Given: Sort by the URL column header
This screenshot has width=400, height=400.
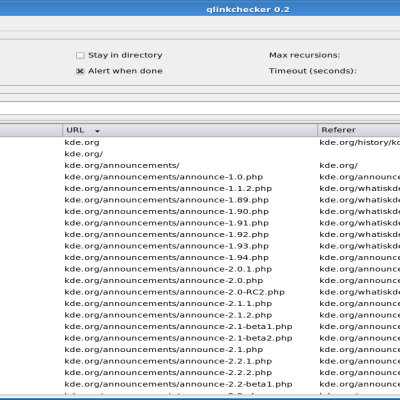Looking at the screenshot, I should 190,130.
